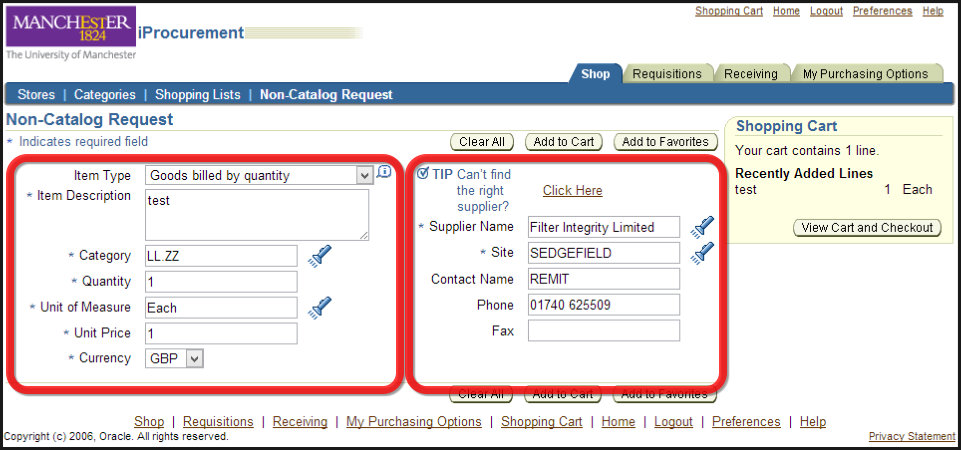Open the Privacy Statement link

tap(912, 437)
